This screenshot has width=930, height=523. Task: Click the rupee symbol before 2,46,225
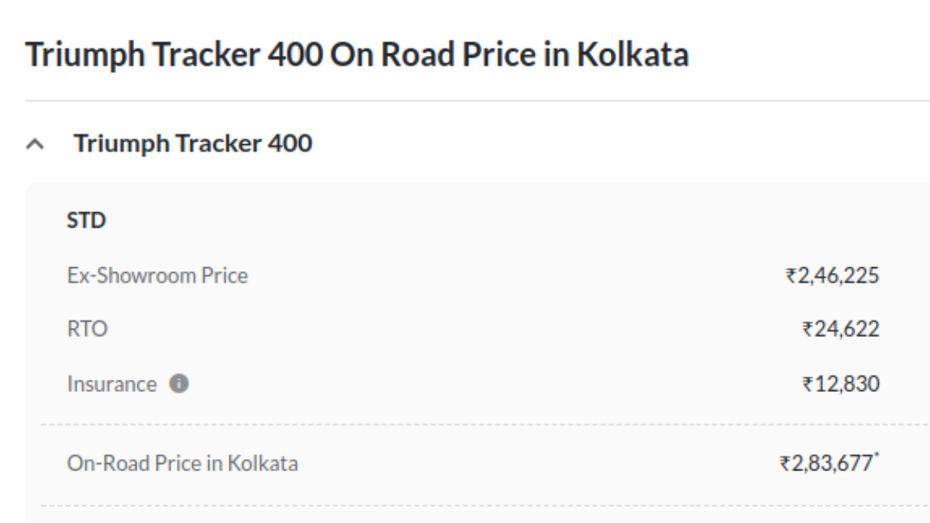click(x=791, y=276)
